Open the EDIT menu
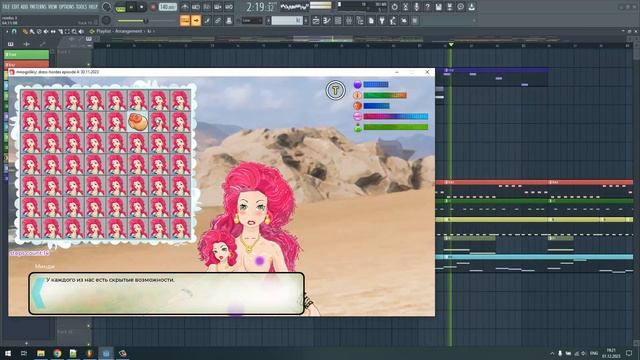Viewport: 640px width, 360px height. coord(15,7)
